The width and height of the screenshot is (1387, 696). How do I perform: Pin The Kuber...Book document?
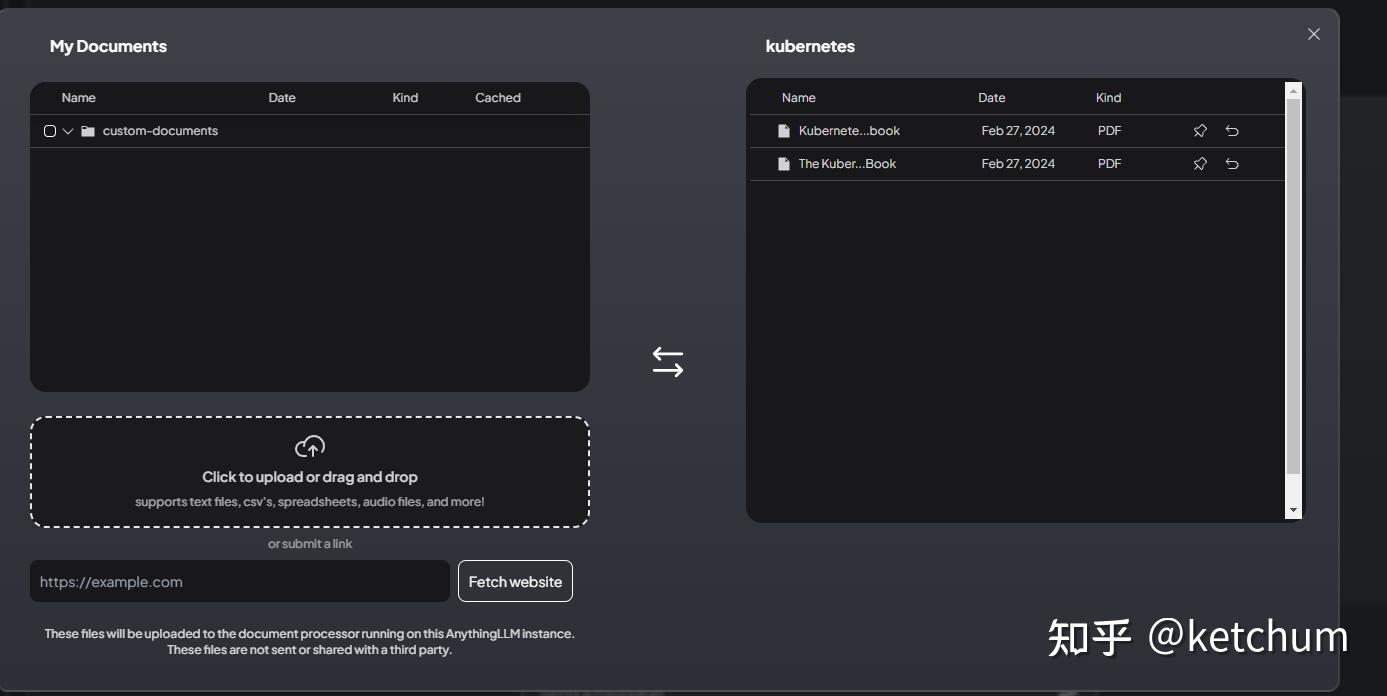[1200, 164]
